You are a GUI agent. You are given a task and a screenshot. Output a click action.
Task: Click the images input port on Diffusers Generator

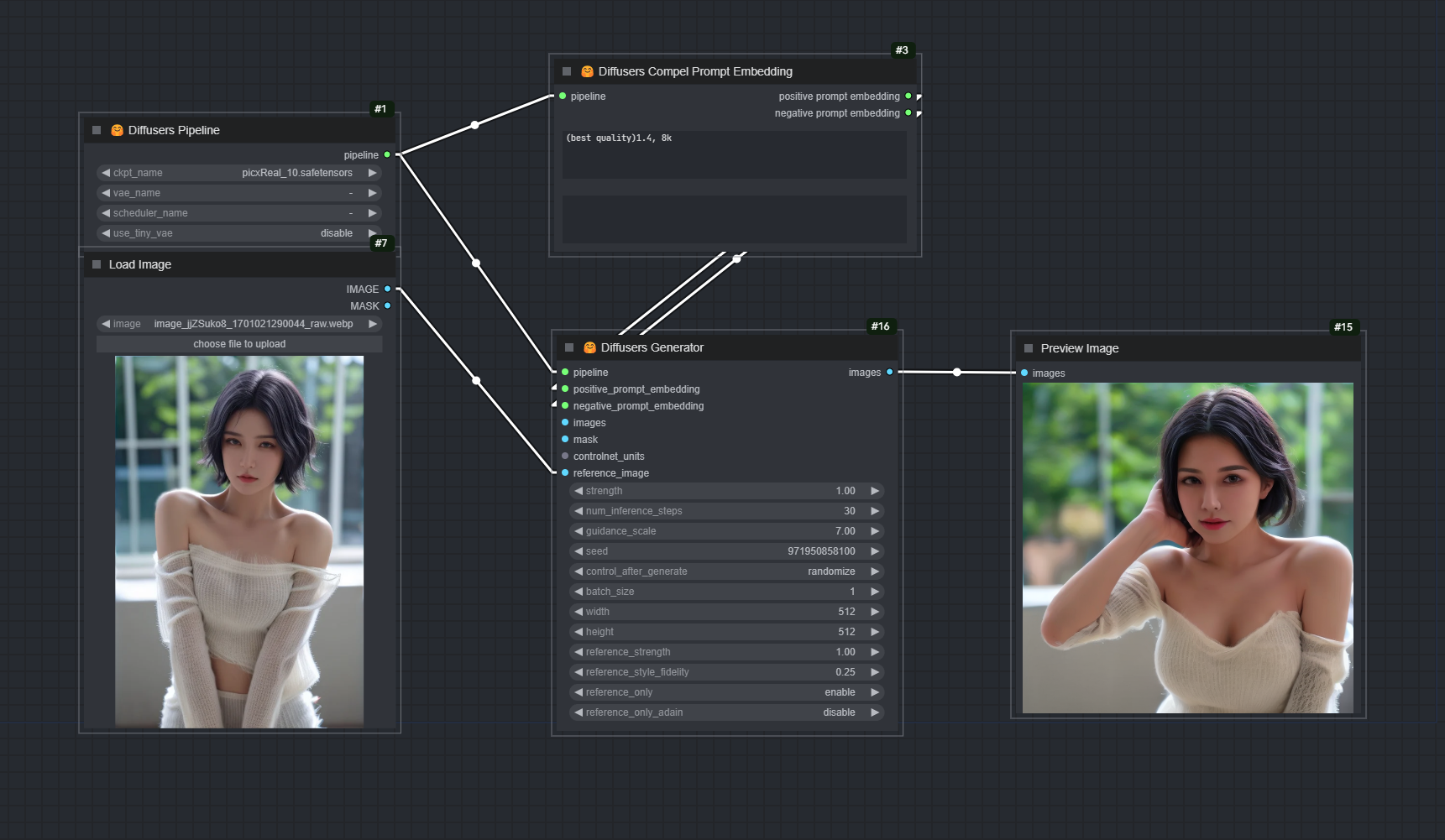pos(565,422)
